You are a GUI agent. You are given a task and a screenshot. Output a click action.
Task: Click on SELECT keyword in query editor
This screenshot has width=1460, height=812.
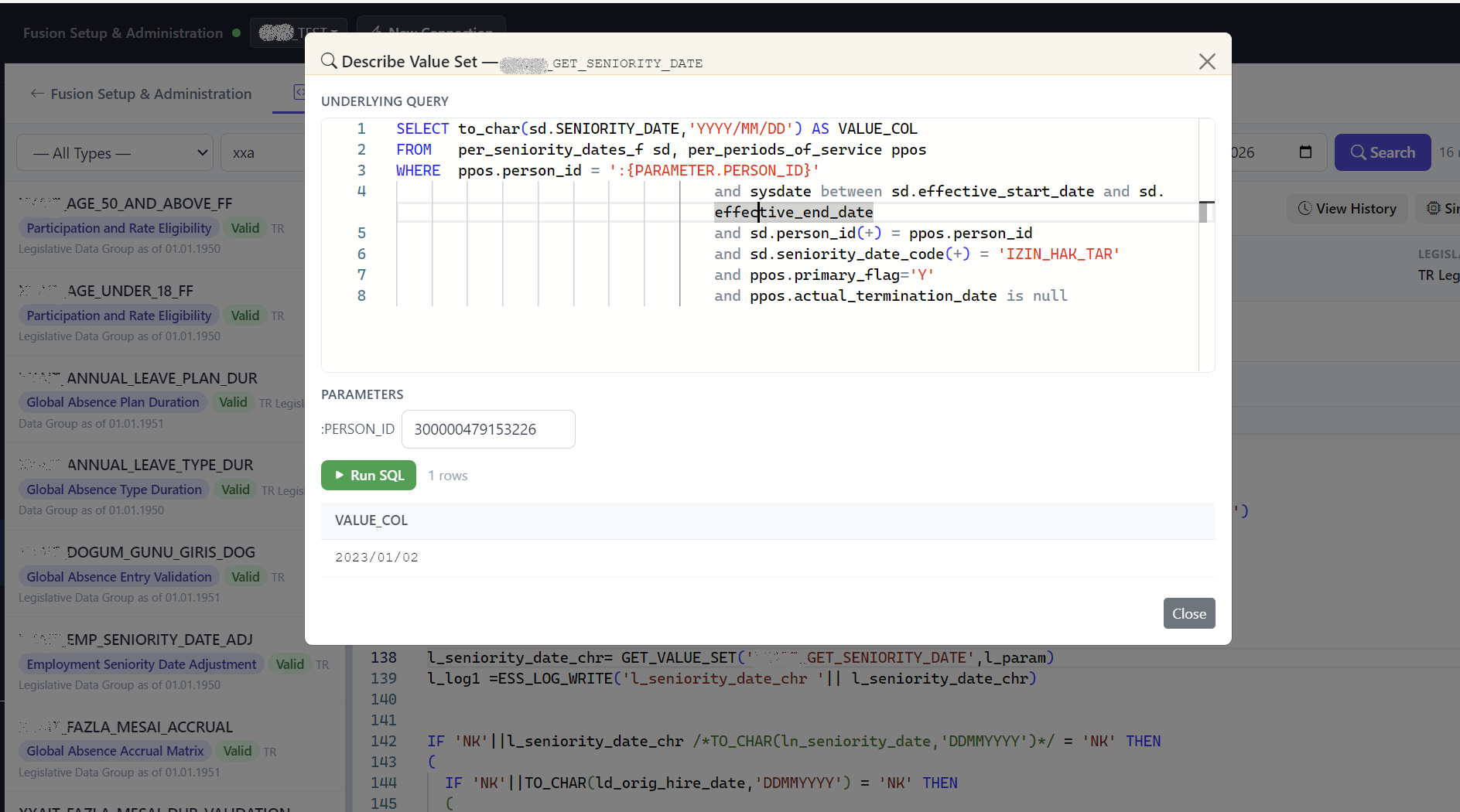[422, 128]
